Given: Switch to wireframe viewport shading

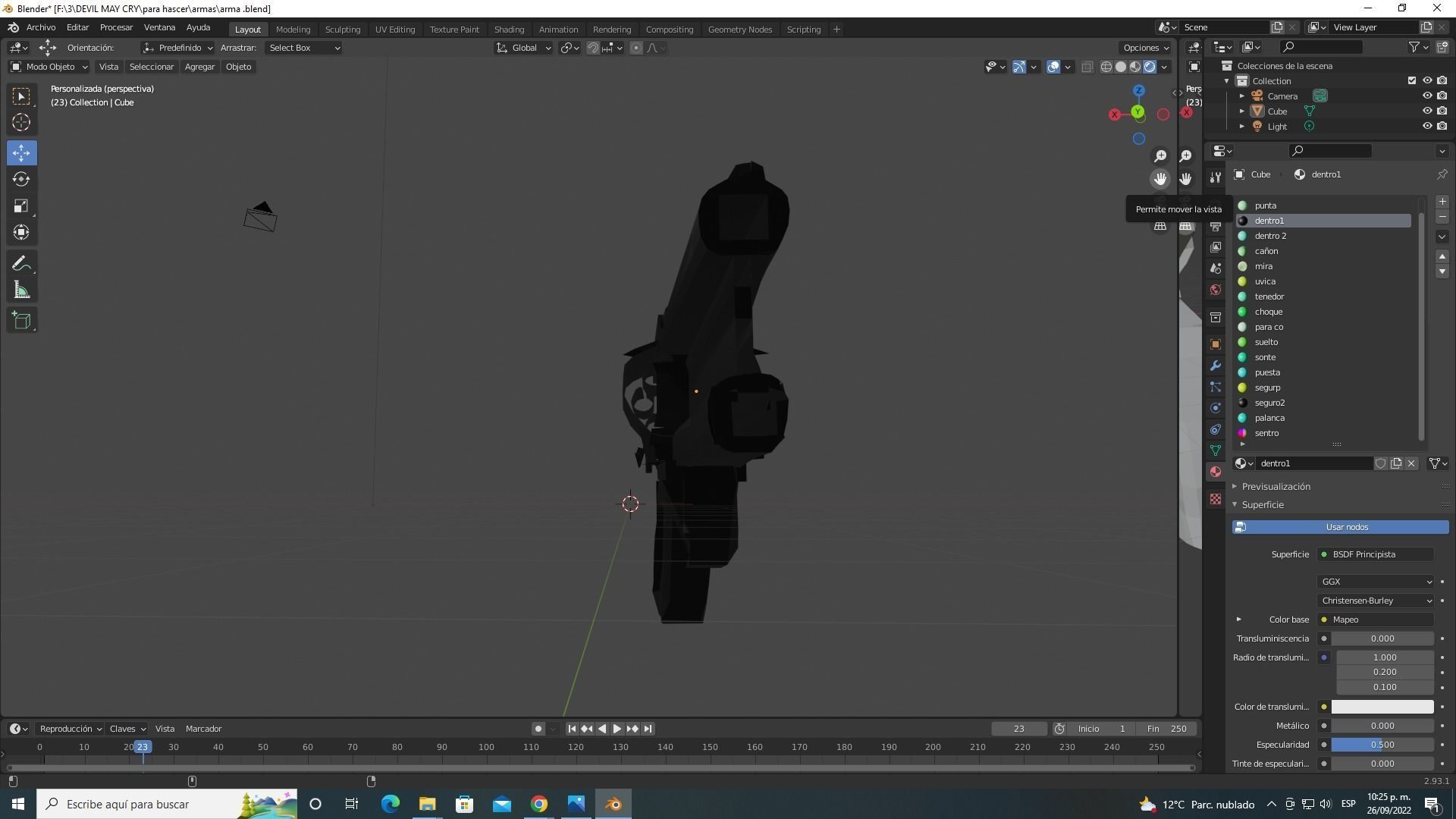Looking at the screenshot, I should coord(1106,67).
